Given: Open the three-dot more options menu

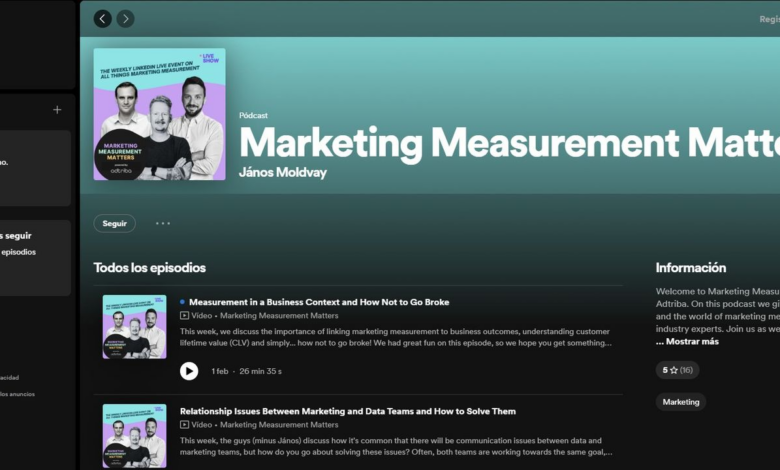Looking at the screenshot, I should (163, 224).
